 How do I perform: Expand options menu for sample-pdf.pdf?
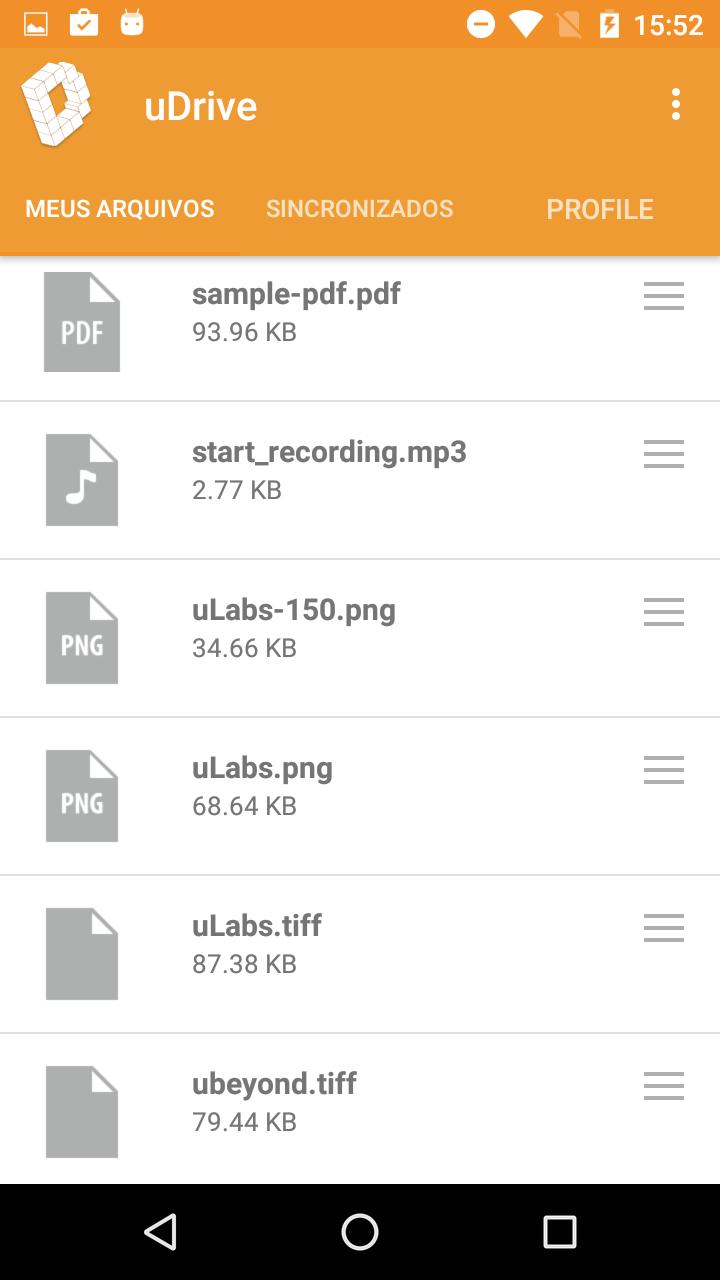664,296
